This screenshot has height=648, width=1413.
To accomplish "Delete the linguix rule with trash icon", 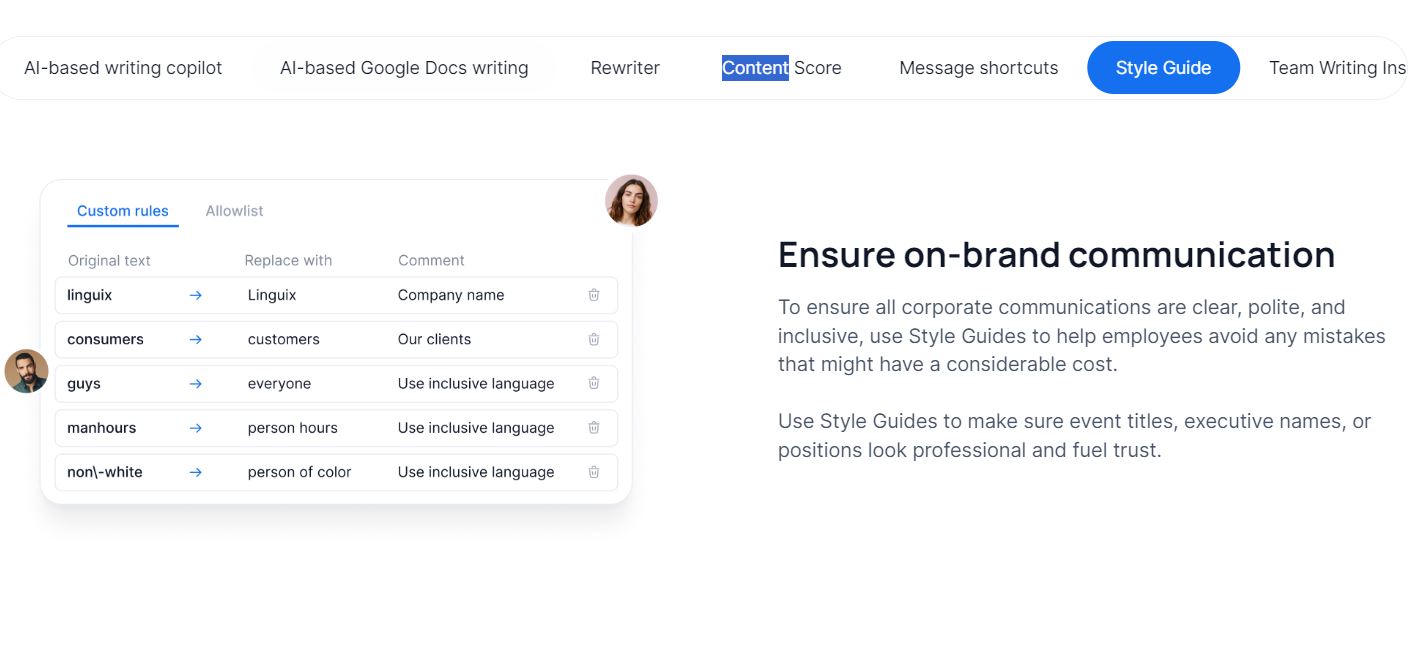I will pyautogui.click(x=594, y=295).
